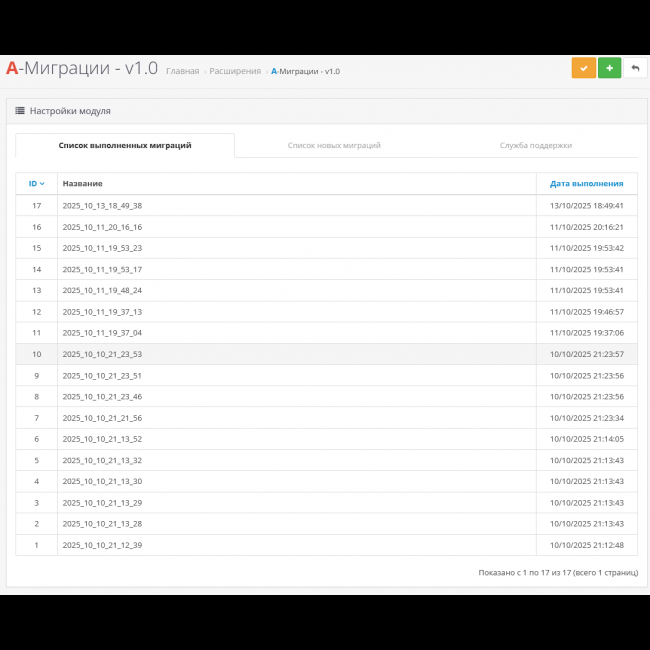Screen dimensions: 650x650
Task: Select migration row 2025_10_13_18_49_38
Action: click(102, 206)
